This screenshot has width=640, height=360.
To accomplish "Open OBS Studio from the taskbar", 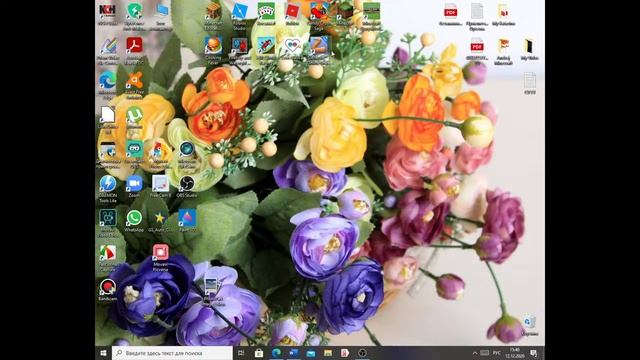I will click(x=362, y=353).
